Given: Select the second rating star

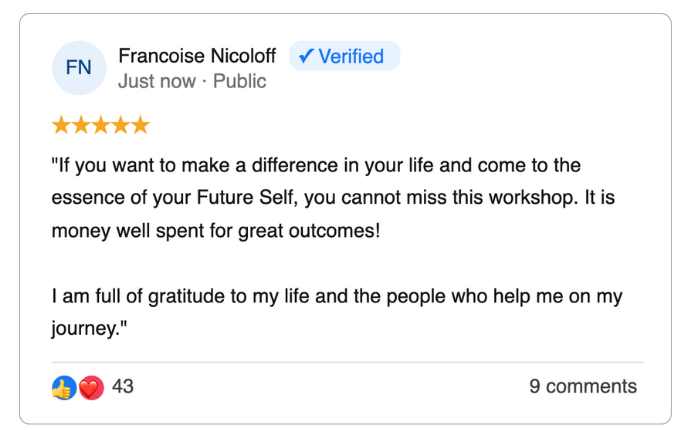Looking at the screenshot, I should [x=80, y=125].
